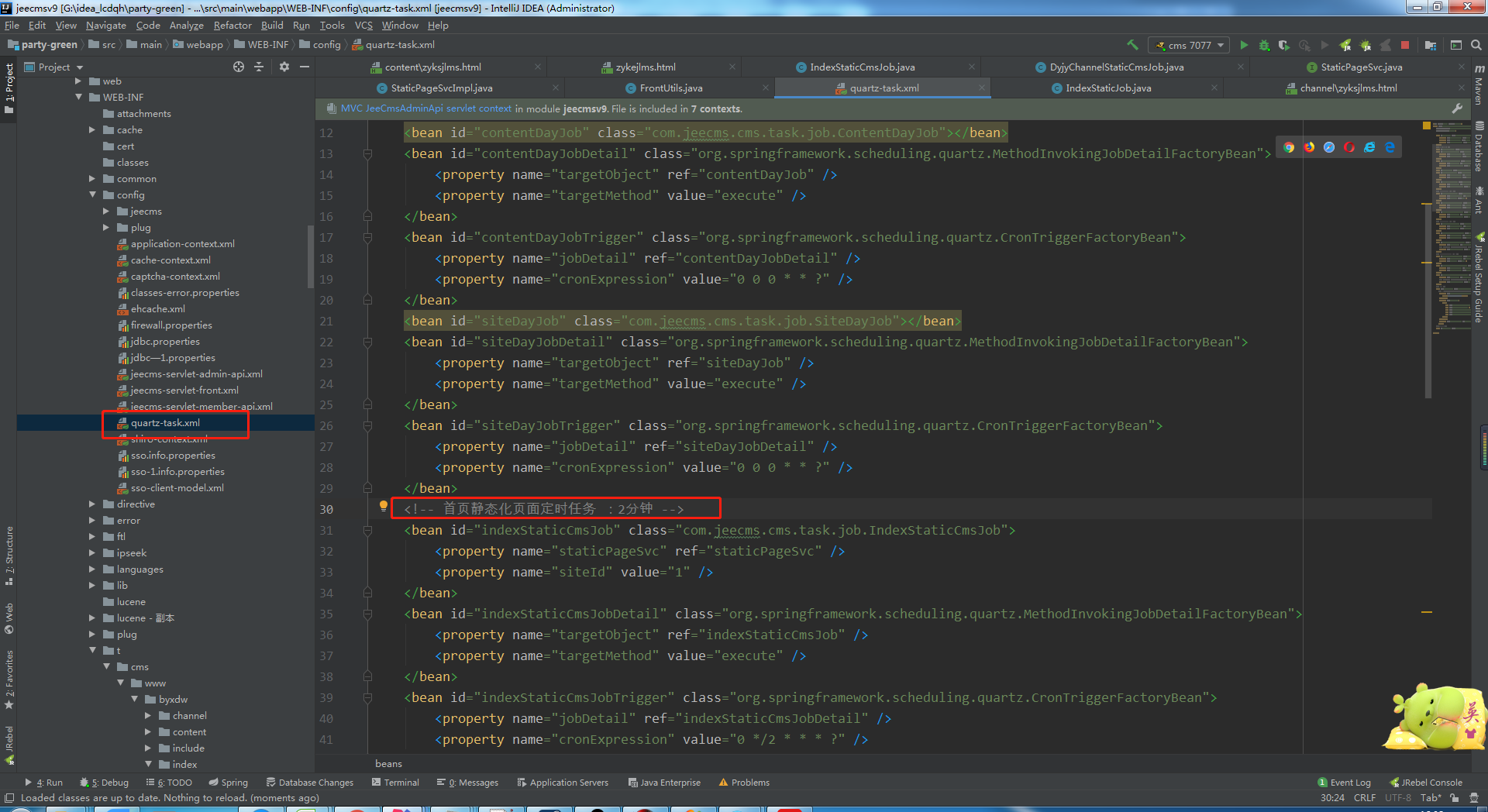Open the Refactor menu

(232, 26)
